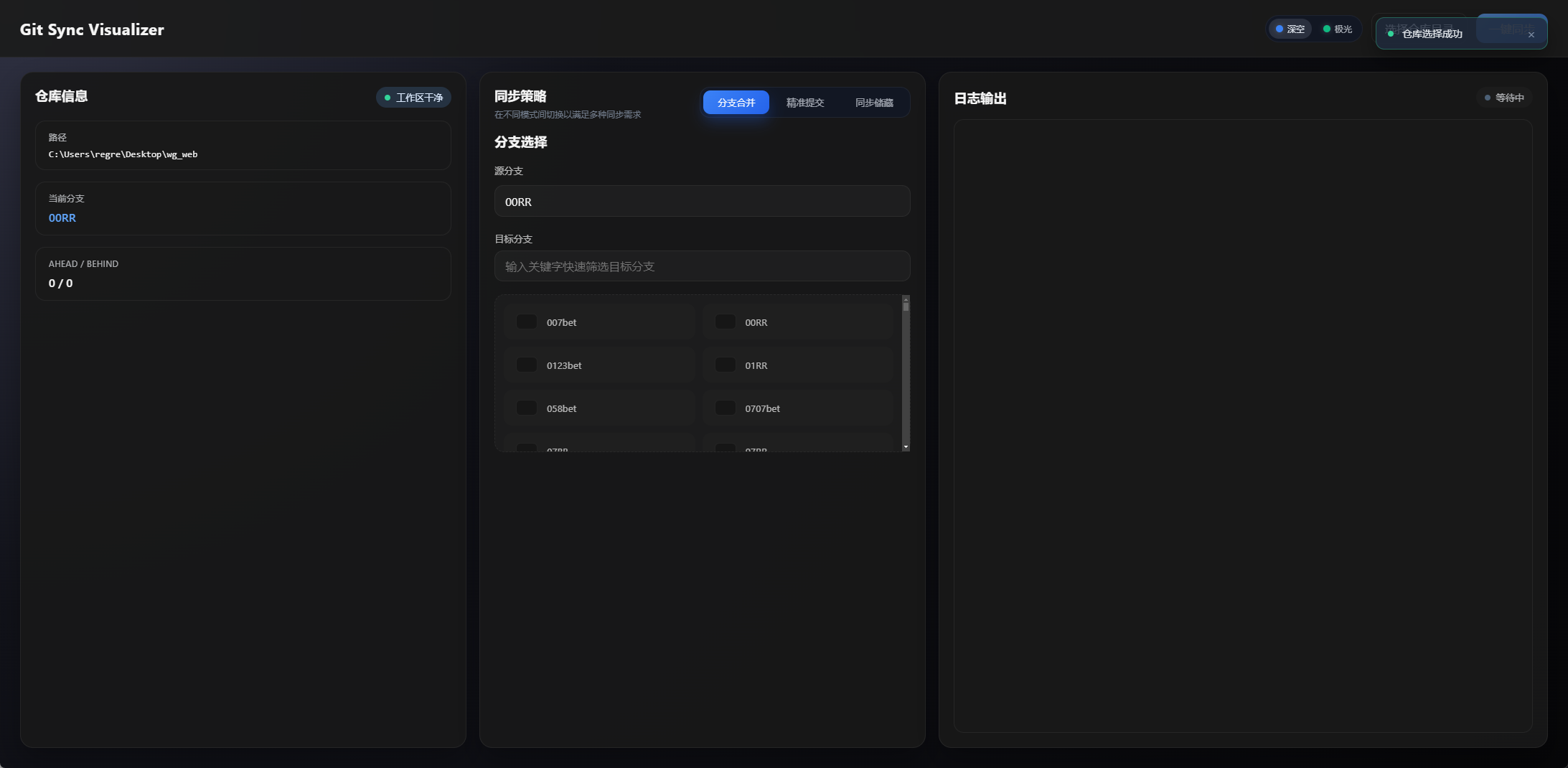
Task: Focus the 目标分支 filter input field
Action: [702, 266]
